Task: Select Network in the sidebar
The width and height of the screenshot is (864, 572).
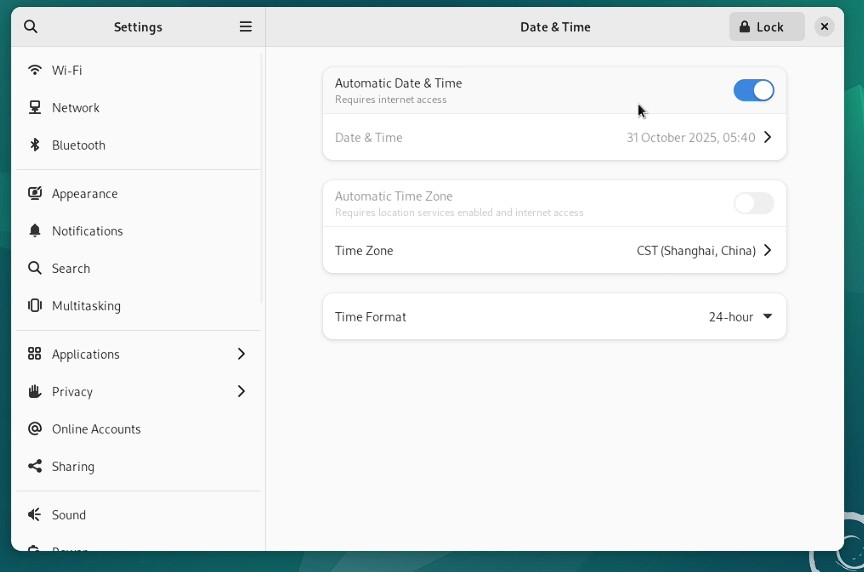Action: 76,108
